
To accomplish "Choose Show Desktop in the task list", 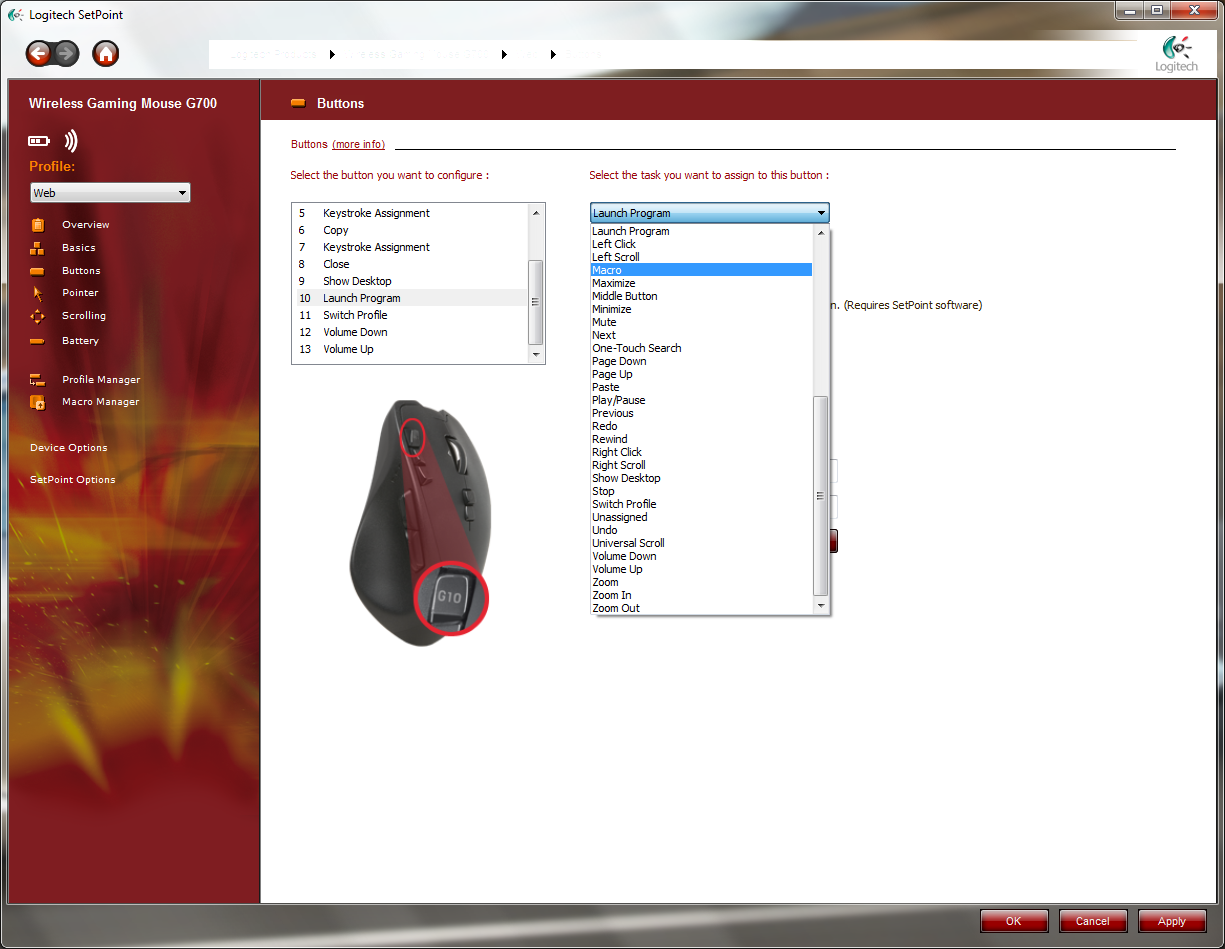I will [701, 478].
